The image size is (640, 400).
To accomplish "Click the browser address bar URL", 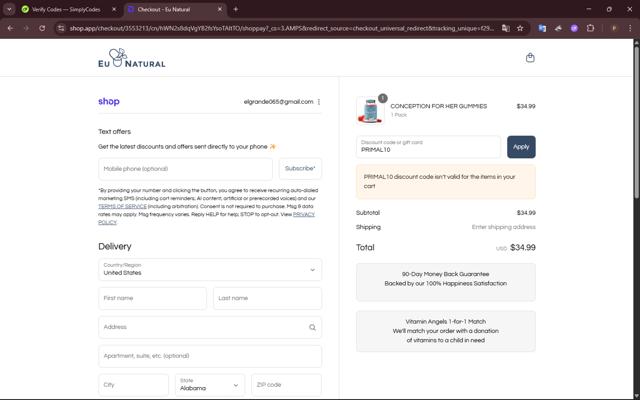I will pyautogui.click(x=282, y=28).
